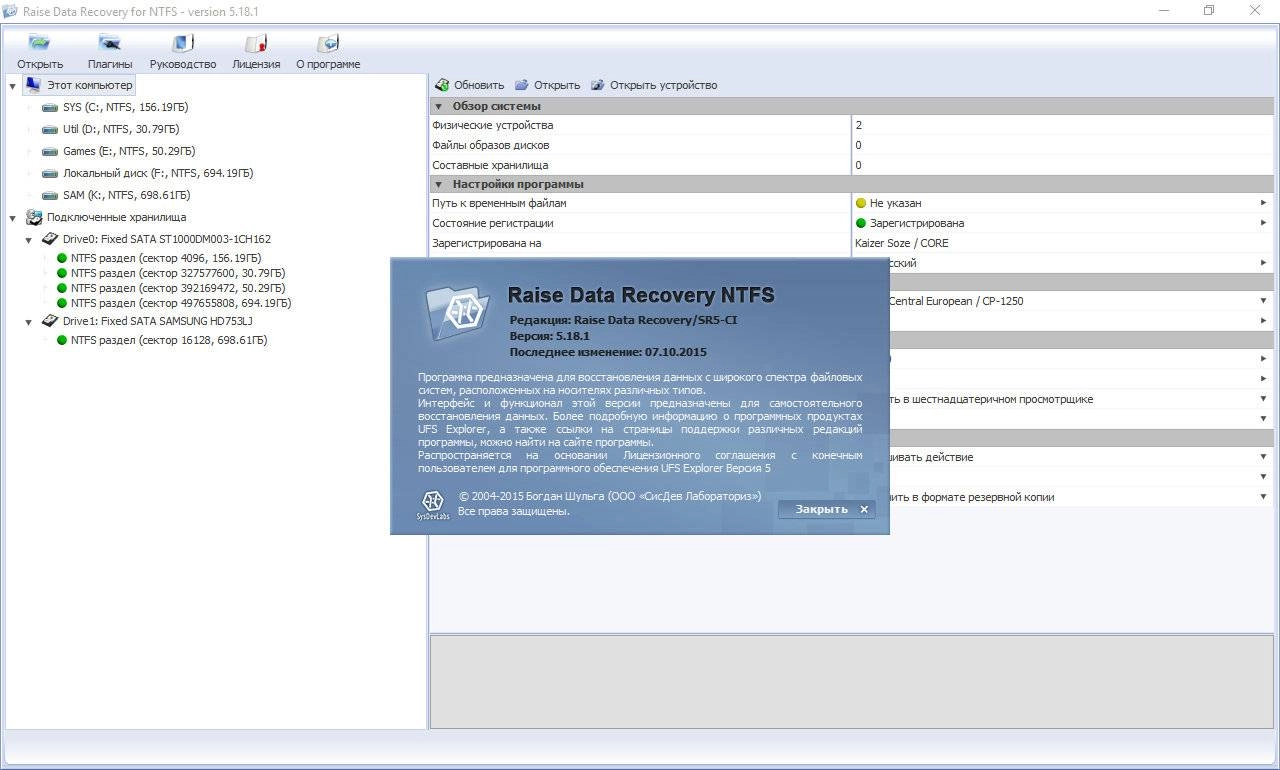This screenshot has width=1280, height=770.
Task: Click the Составные хранилища row label
Action: click(x=490, y=165)
